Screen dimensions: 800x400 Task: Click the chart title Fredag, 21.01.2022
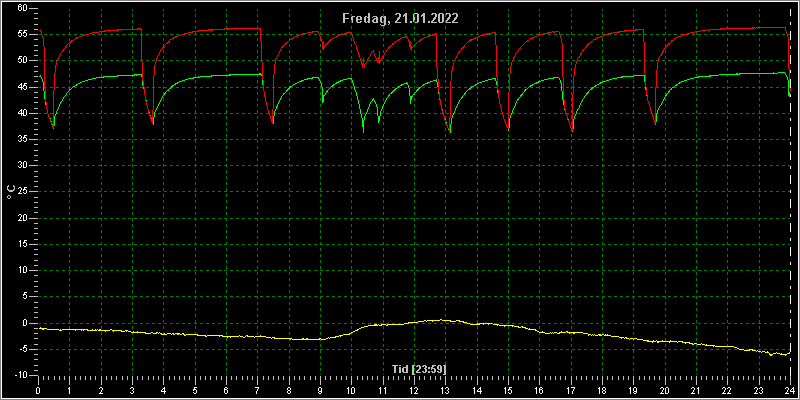click(x=400, y=18)
